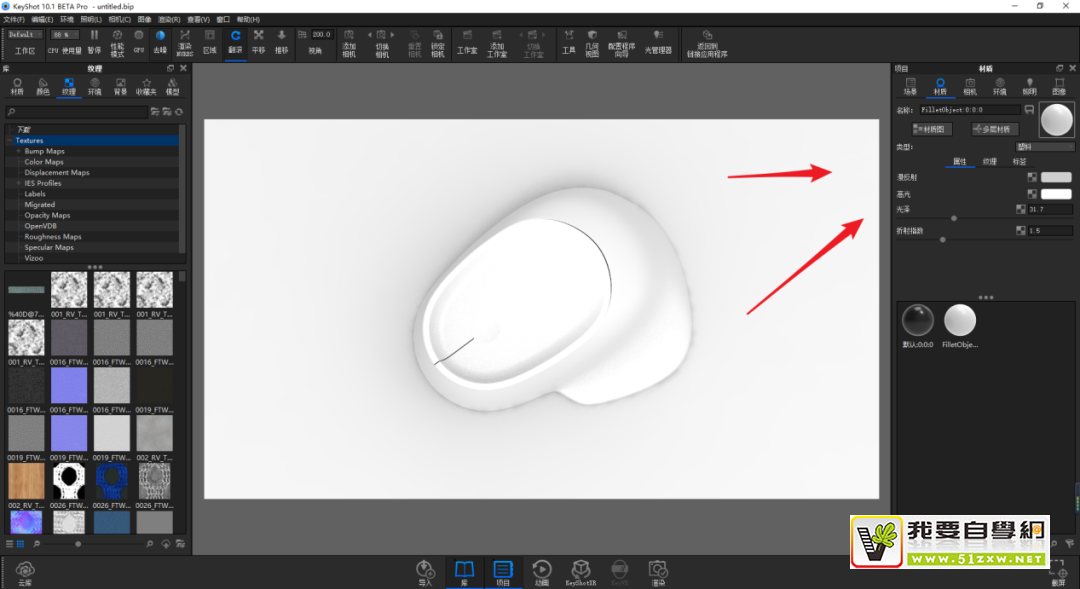
Task: Toggle the GPU mode button
Action: 139,40
